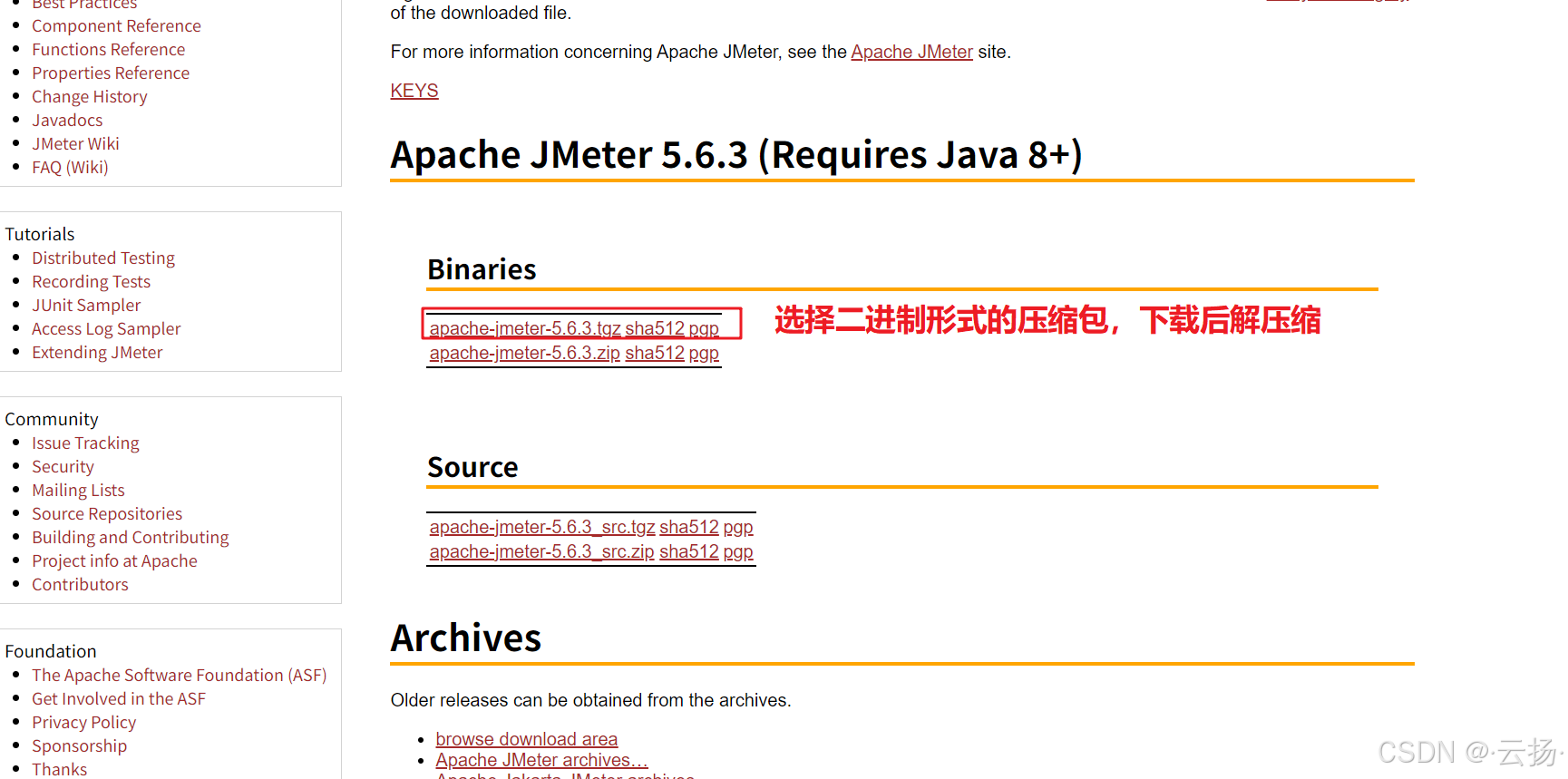Select the Binaries section heading
Viewport: 1568px width, 779px height.
[482, 269]
